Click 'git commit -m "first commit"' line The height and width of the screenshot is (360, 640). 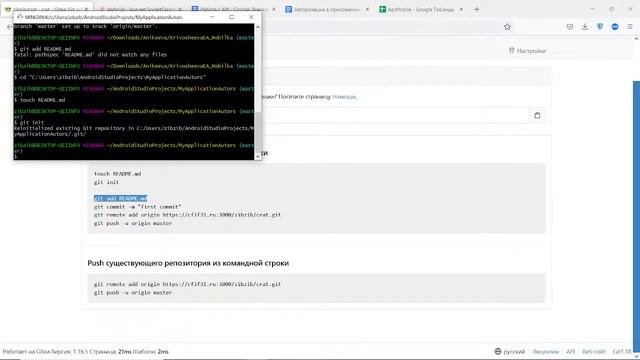click(x=138, y=207)
